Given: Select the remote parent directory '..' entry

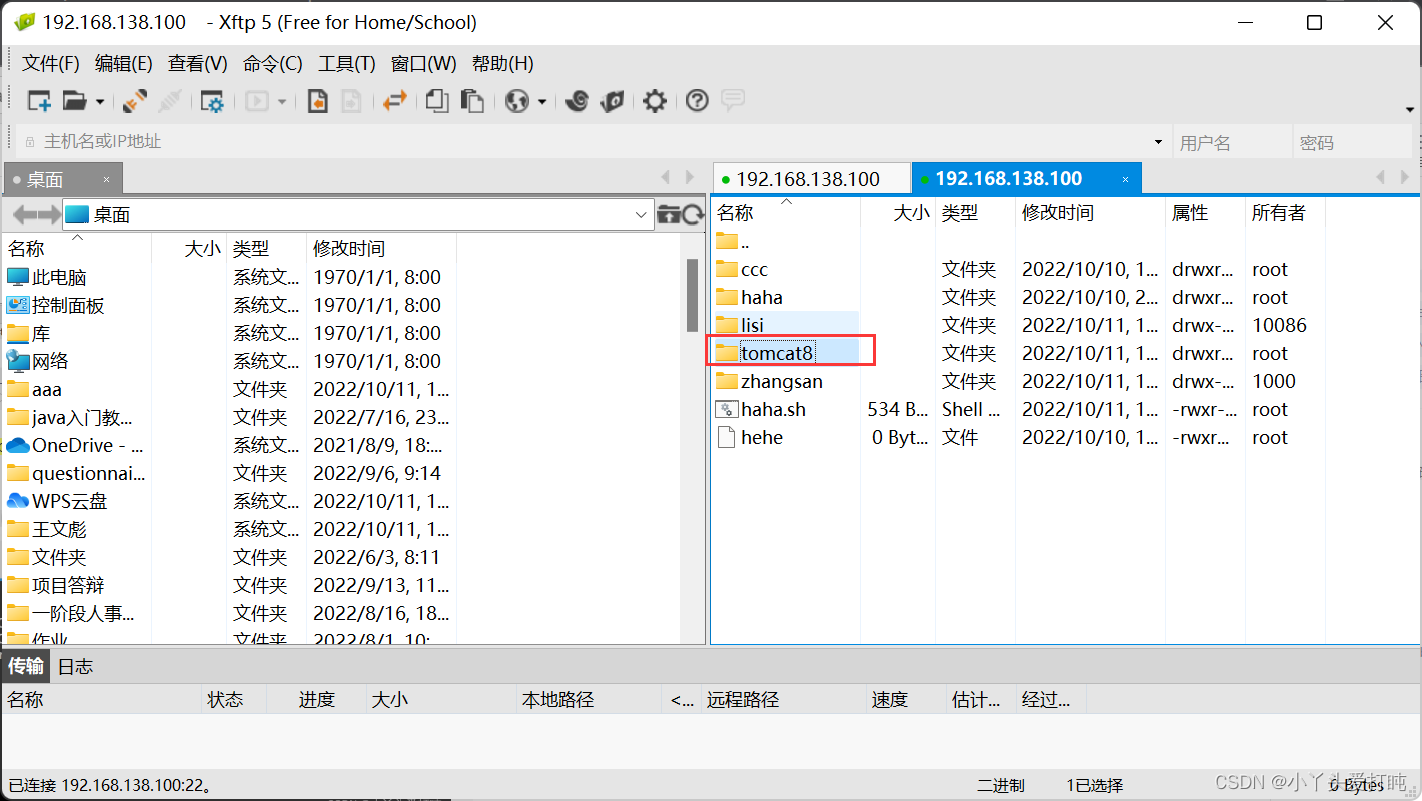Looking at the screenshot, I should coord(733,242).
